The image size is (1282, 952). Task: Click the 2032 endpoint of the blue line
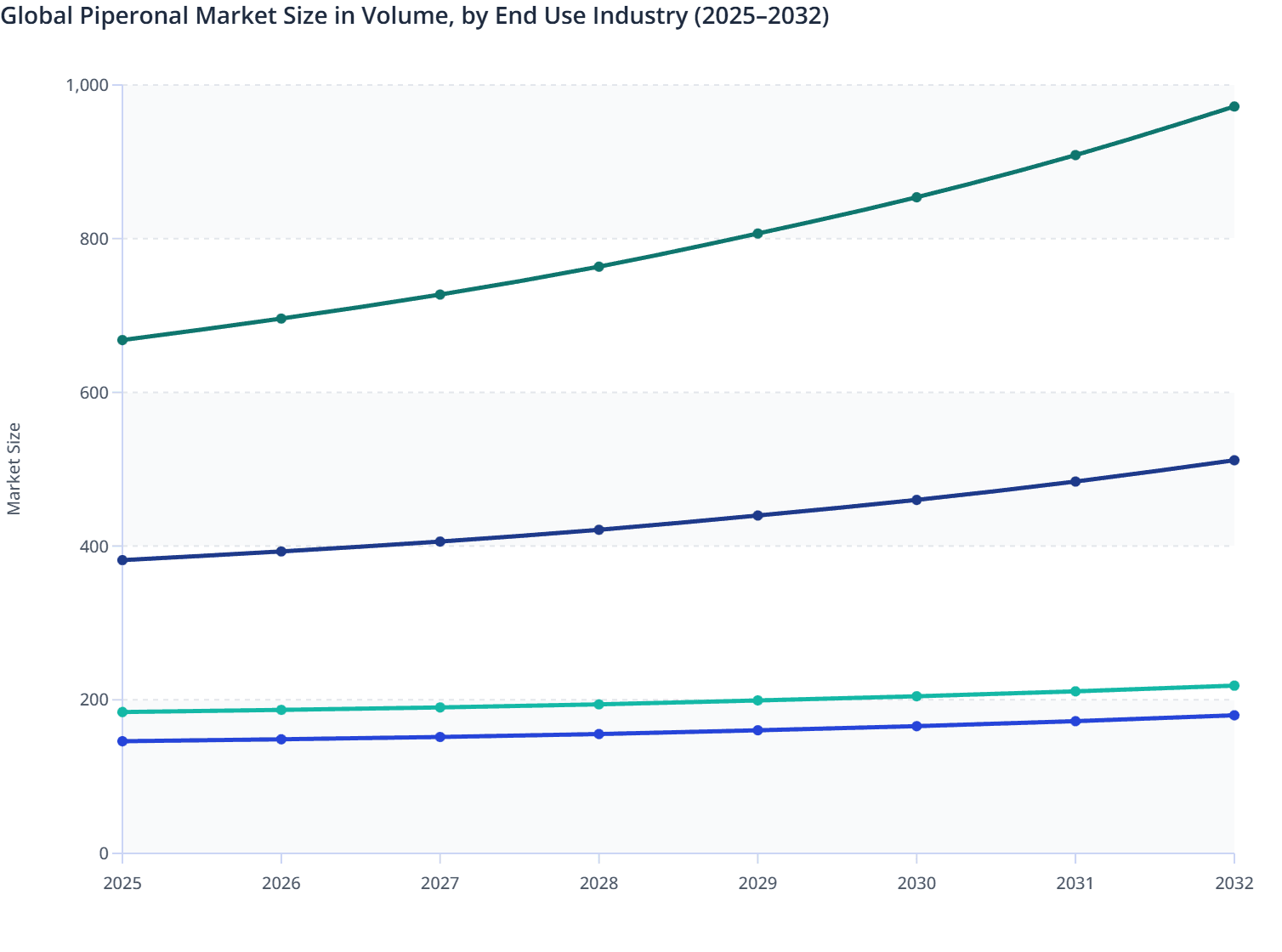[1234, 715]
